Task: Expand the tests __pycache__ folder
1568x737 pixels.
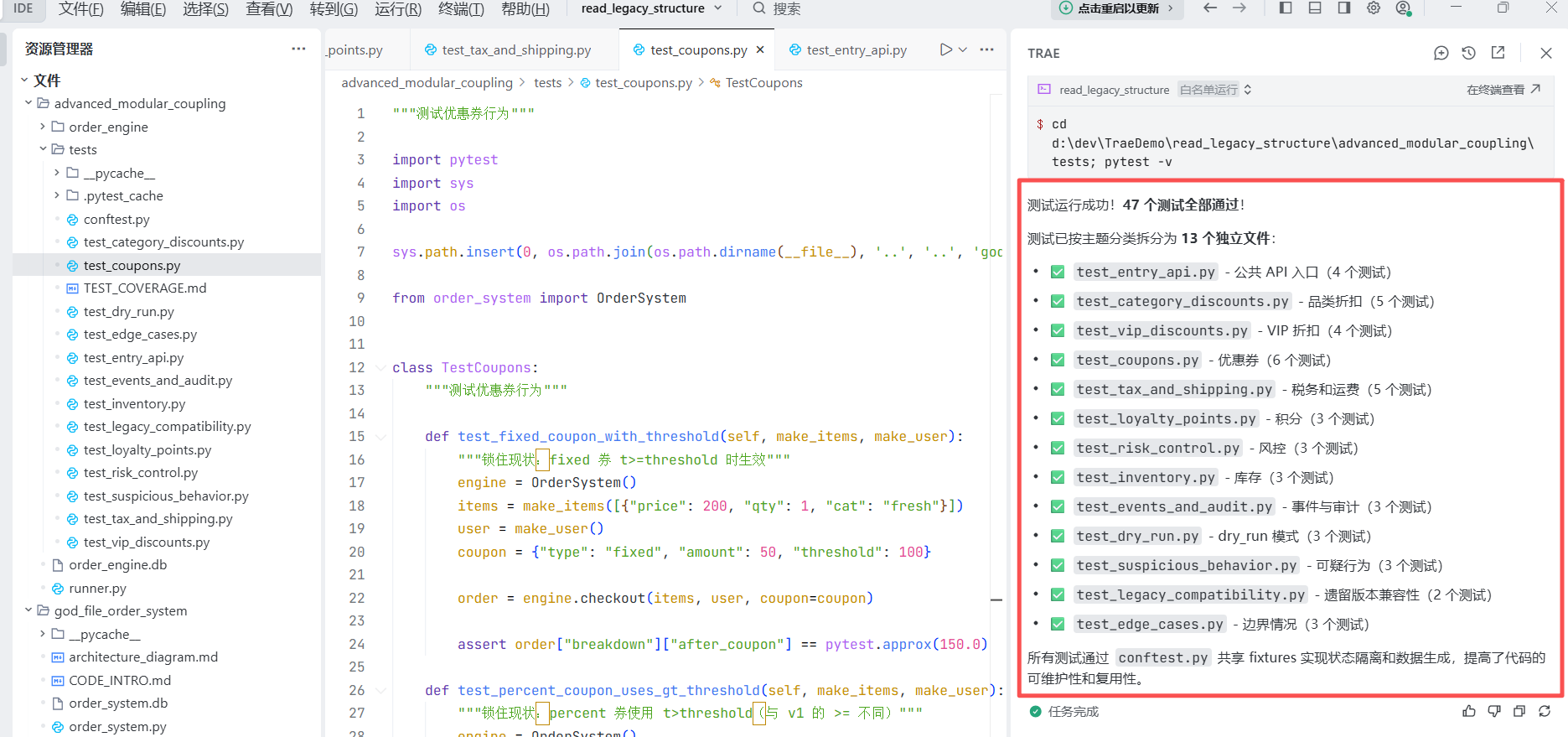Action: click(x=57, y=173)
